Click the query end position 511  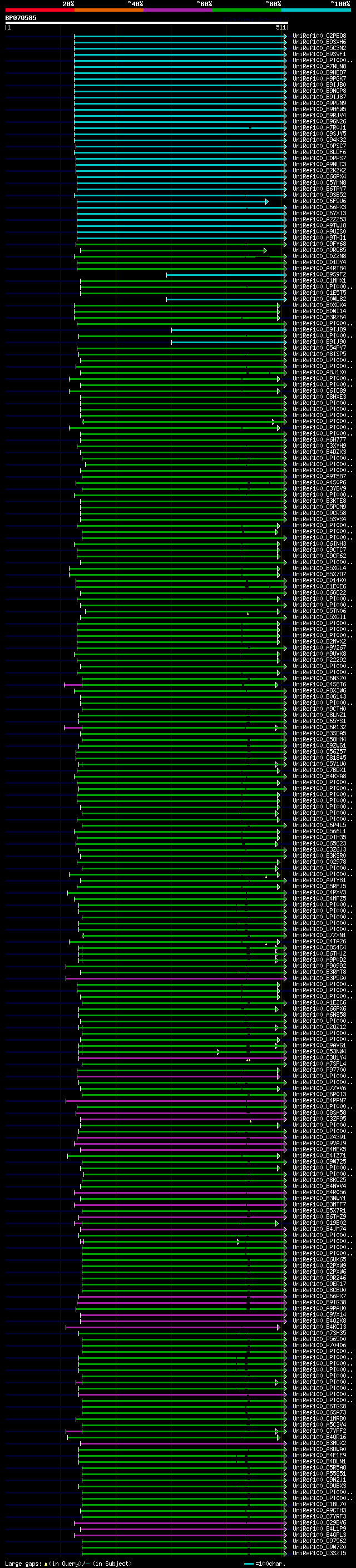click(x=280, y=27)
